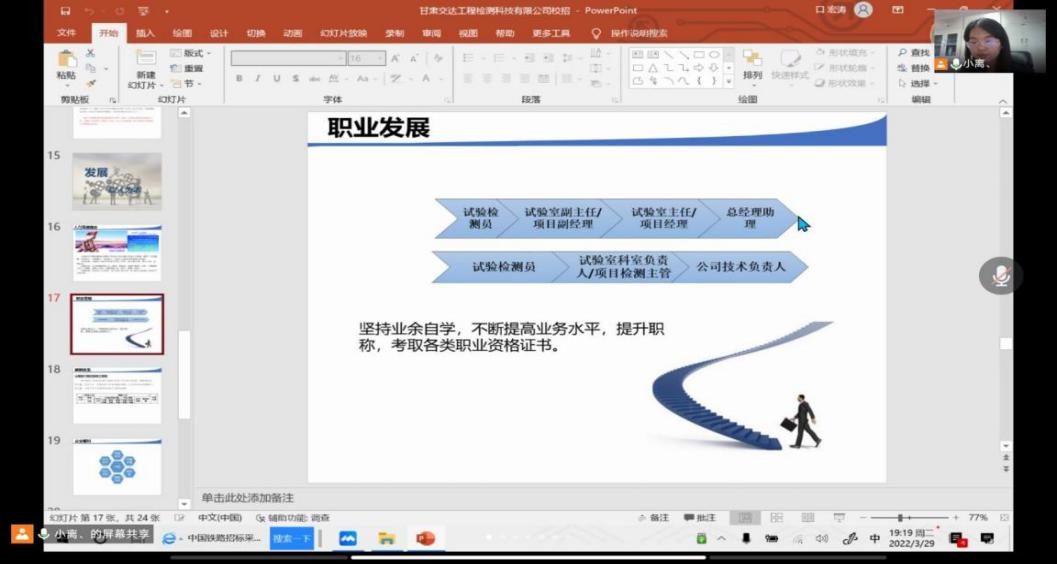Toggle Bold formatting
This screenshot has width=1057, height=564.
tap(239, 79)
